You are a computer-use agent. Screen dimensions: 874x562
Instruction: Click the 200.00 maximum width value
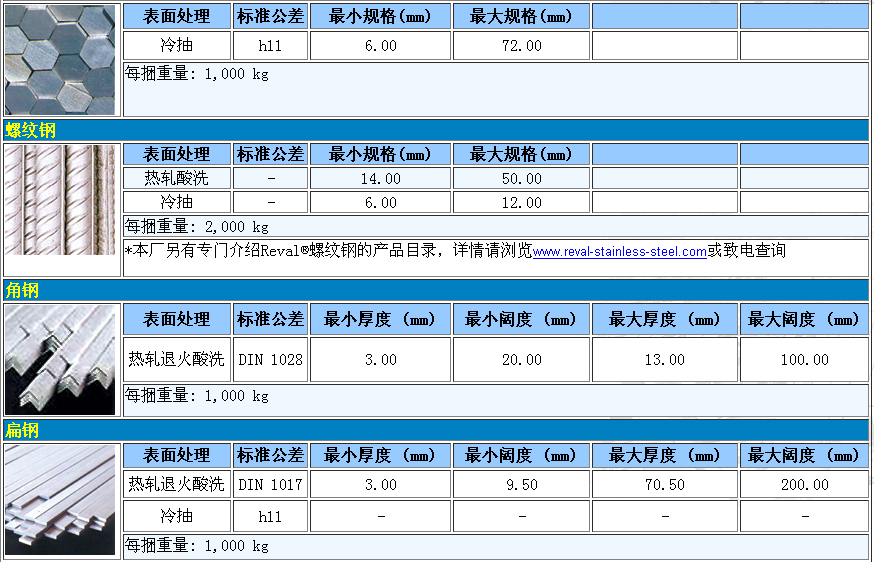pyautogui.click(x=804, y=485)
